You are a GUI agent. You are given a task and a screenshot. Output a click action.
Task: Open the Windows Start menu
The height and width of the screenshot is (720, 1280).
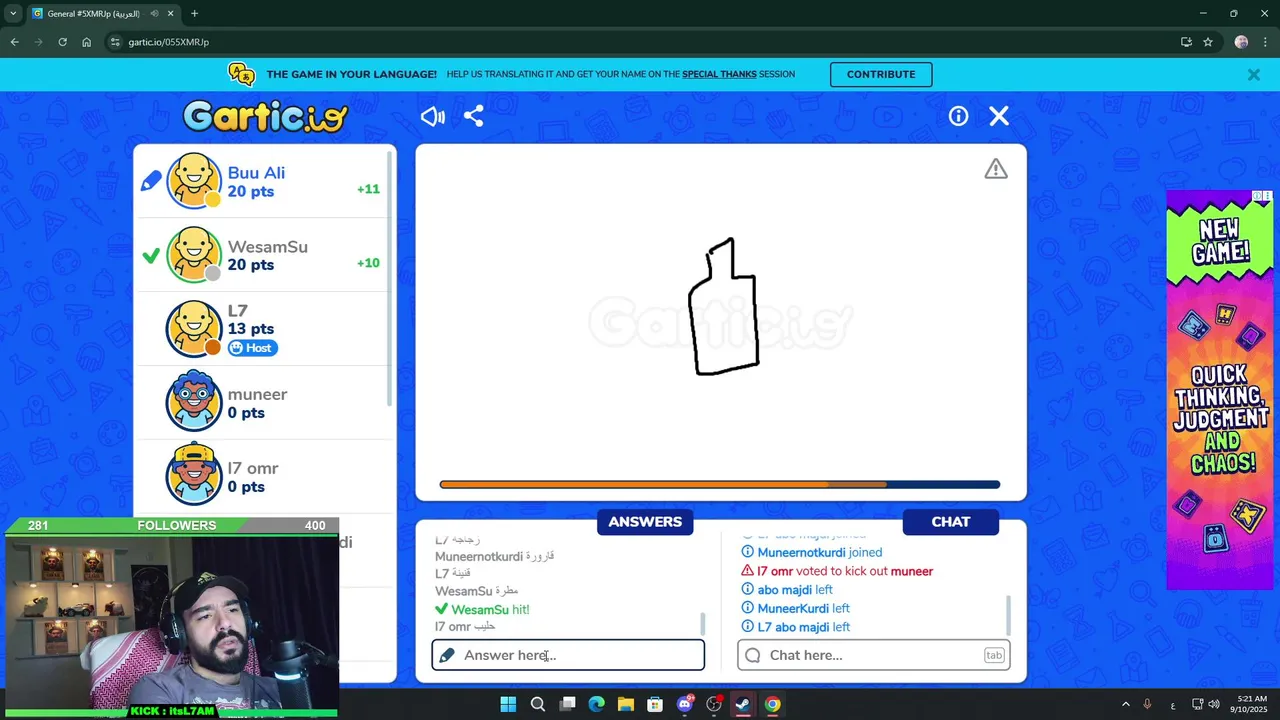(x=508, y=704)
